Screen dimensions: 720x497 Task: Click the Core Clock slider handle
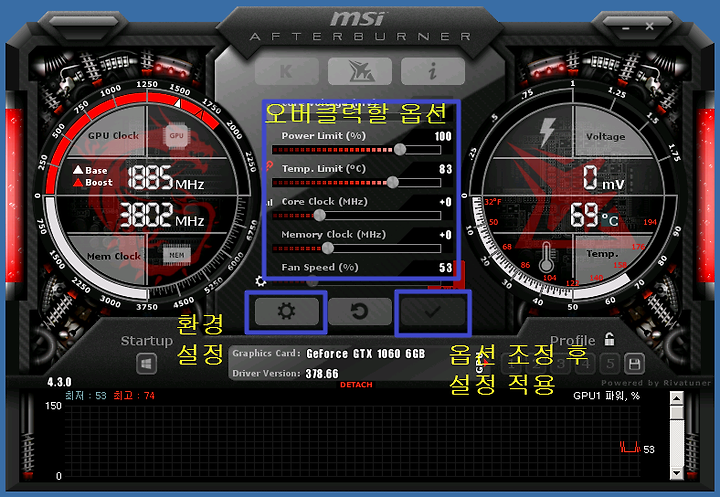(319, 215)
